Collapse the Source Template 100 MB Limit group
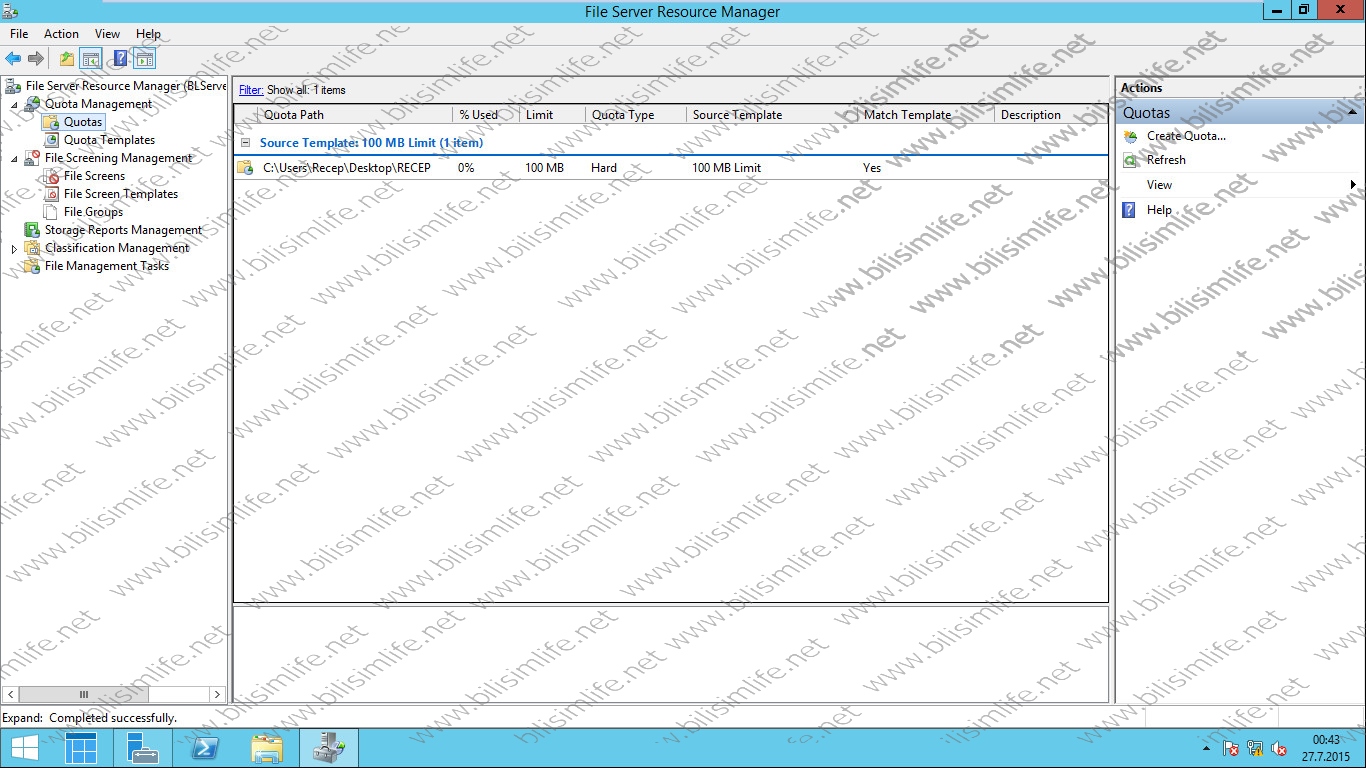Viewport: 1366px width, 768px height. pos(246,143)
